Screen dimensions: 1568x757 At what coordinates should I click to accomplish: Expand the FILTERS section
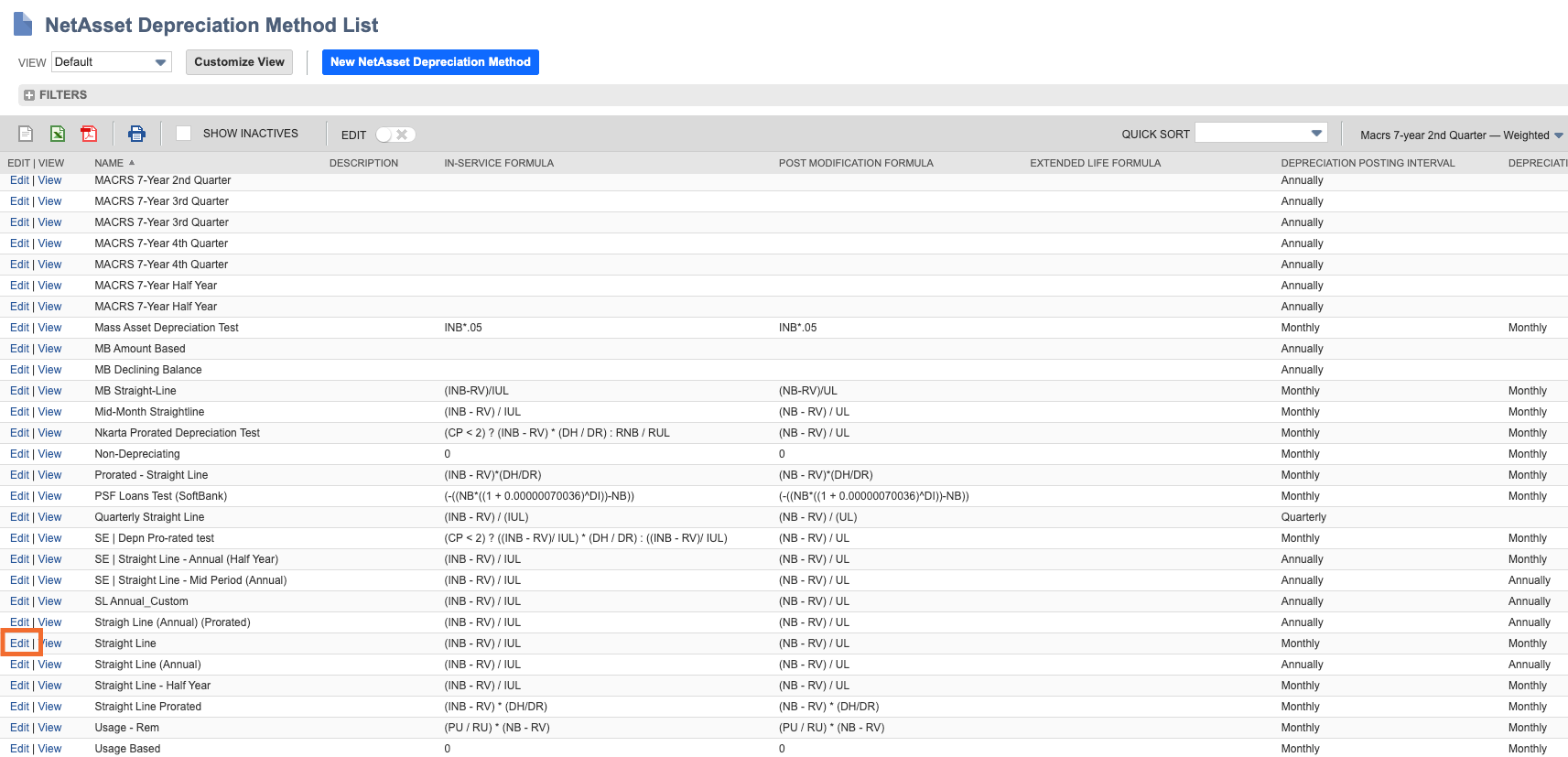(63, 95)
